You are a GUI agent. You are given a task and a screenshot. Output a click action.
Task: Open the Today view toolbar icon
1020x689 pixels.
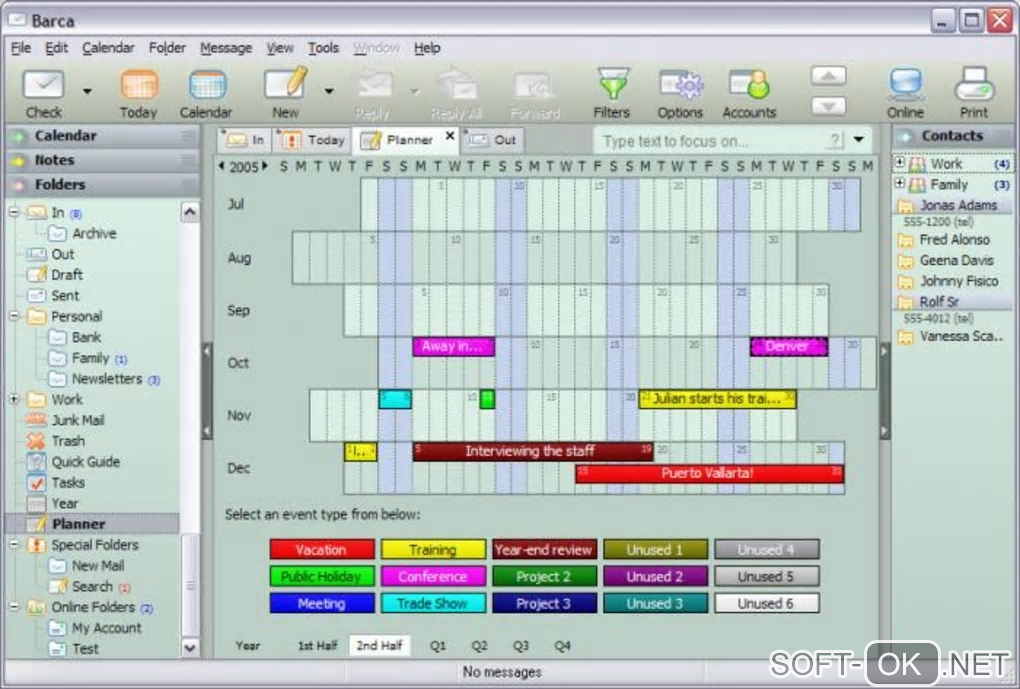pyautogui.click(x=139, y=85)
